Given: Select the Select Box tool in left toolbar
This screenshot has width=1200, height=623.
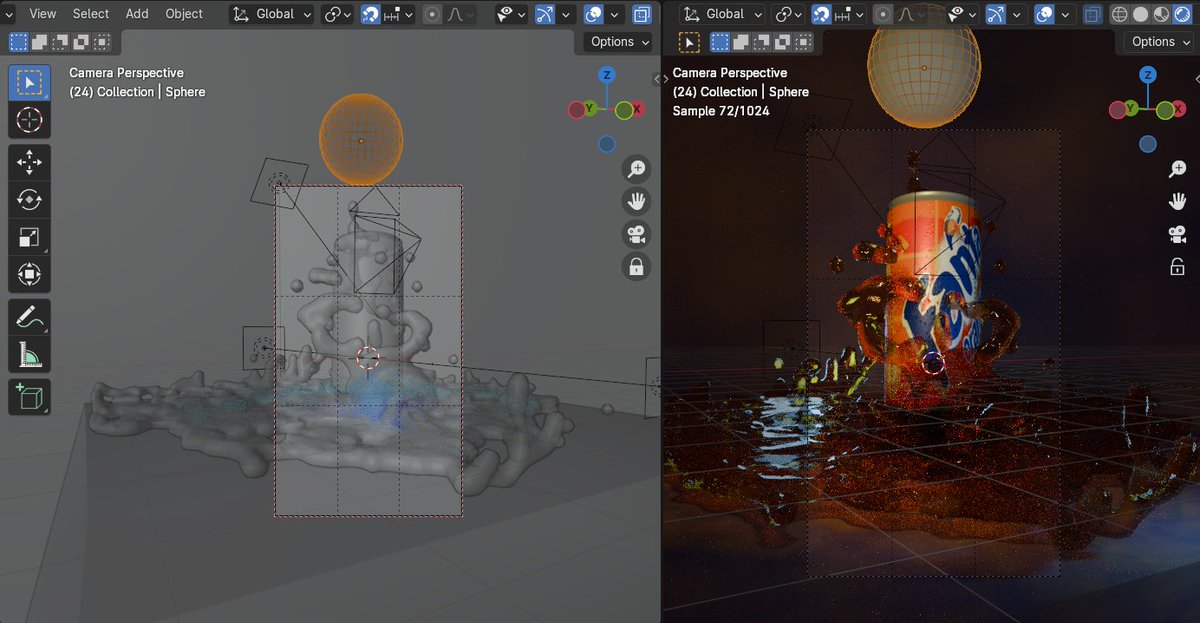Looking at the screenshot, I should (x=29, y=83).
